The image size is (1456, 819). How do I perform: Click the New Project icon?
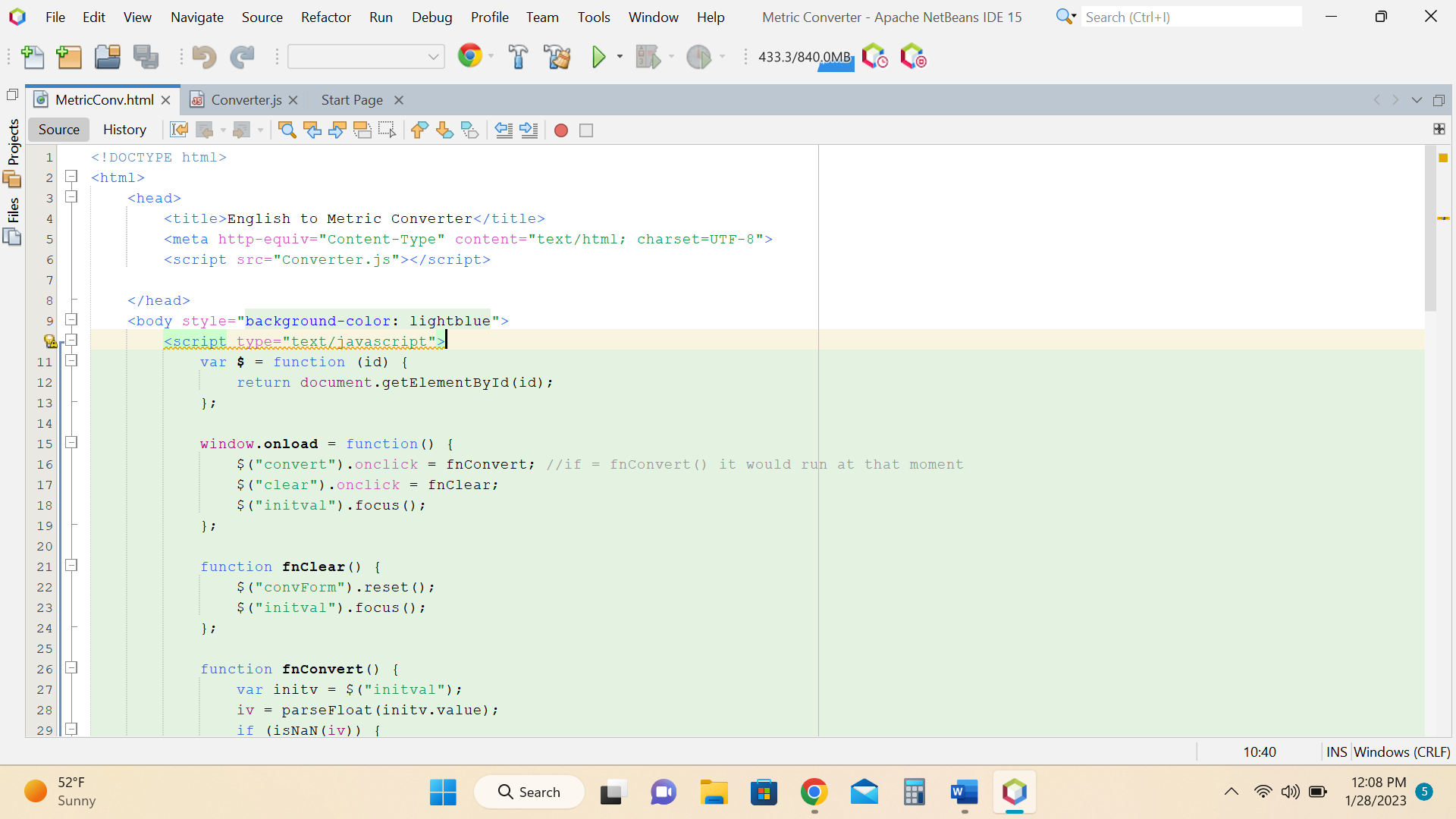point(69,57)
